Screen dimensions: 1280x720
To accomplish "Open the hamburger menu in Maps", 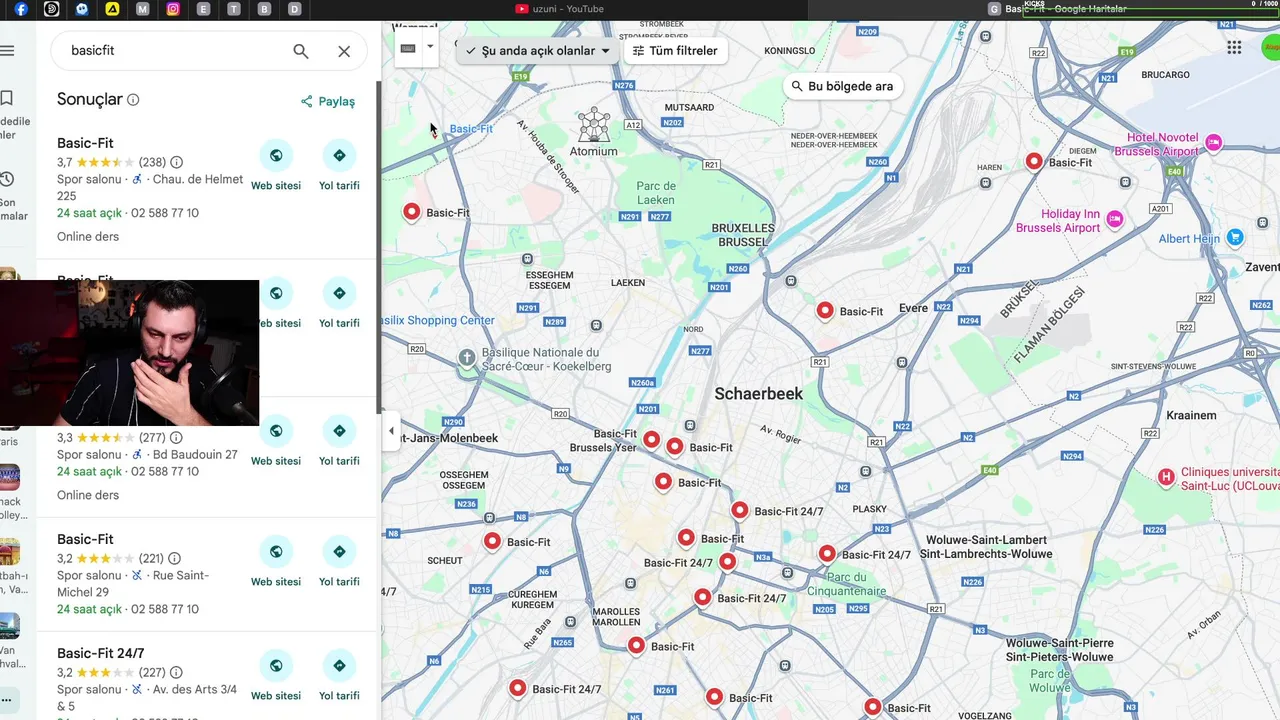I will pos(7,50).
